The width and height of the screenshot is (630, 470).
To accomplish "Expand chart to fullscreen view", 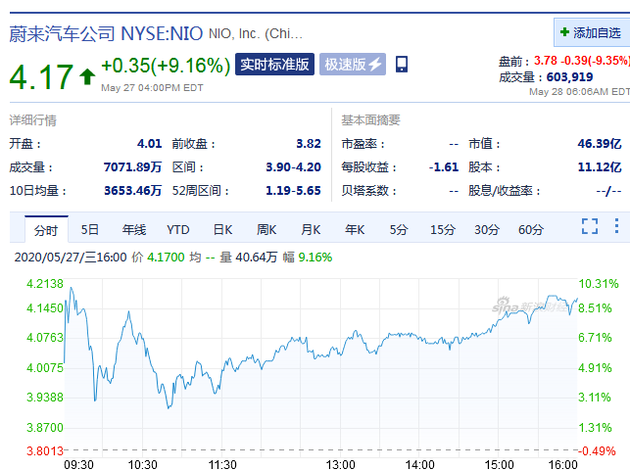I will pyautogui.click(x=589, y=226).
